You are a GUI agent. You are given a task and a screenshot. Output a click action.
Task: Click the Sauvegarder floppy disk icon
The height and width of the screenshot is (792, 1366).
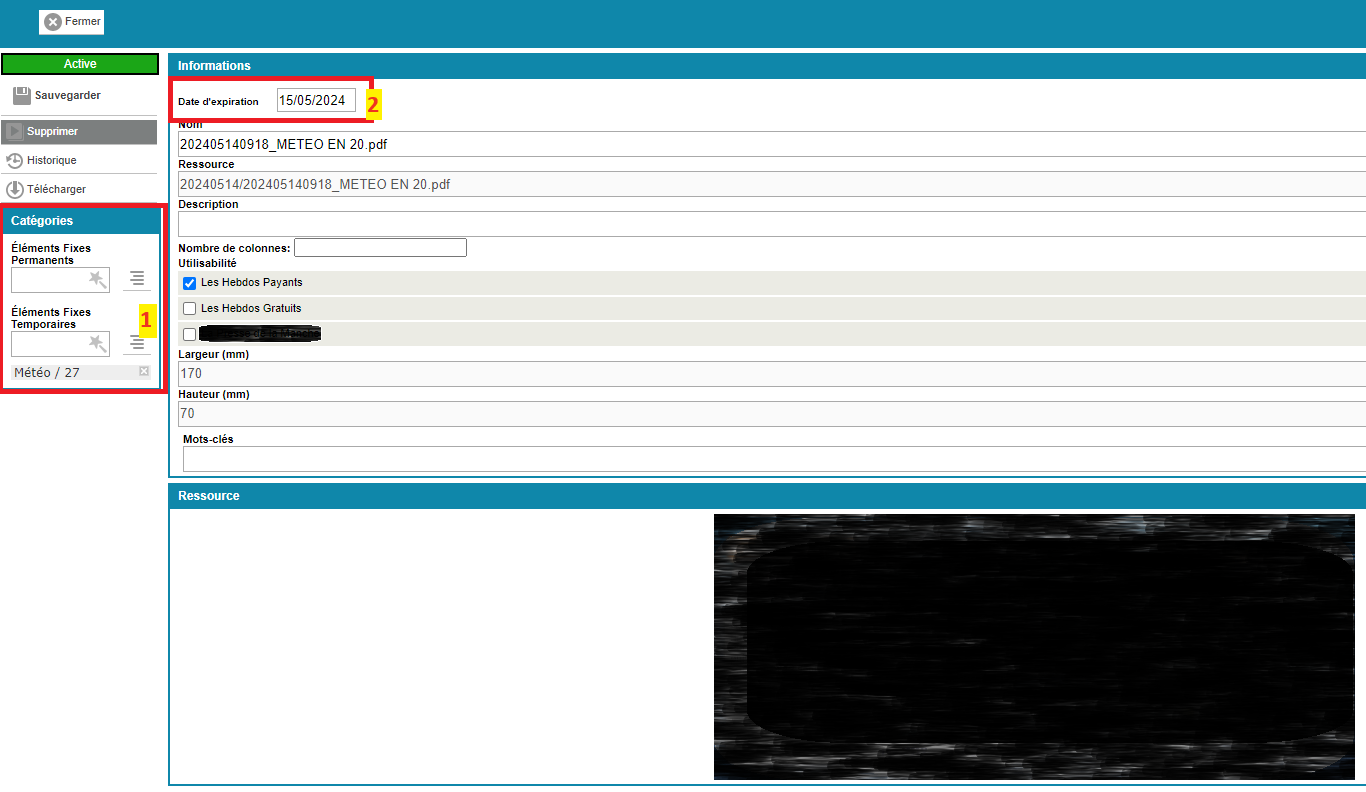[22, 96]
